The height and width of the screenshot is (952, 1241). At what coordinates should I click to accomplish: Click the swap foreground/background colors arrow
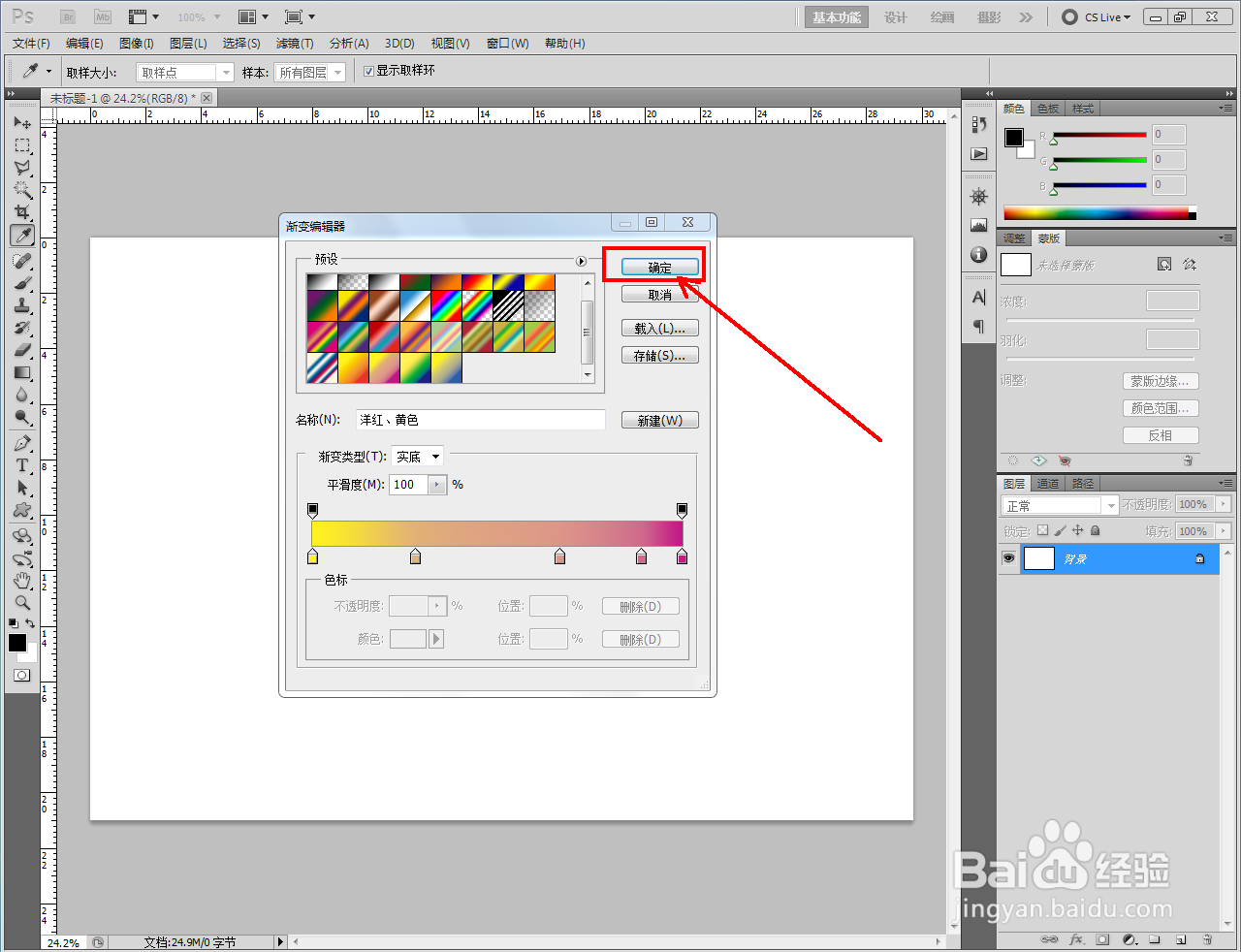coord(31,623)
